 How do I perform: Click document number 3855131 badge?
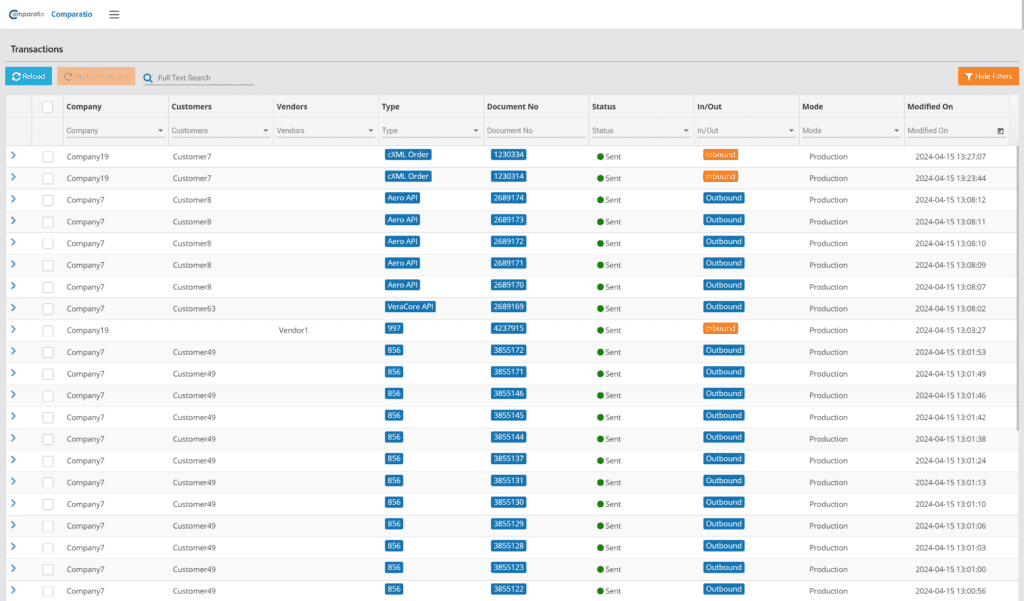[509, 481]
